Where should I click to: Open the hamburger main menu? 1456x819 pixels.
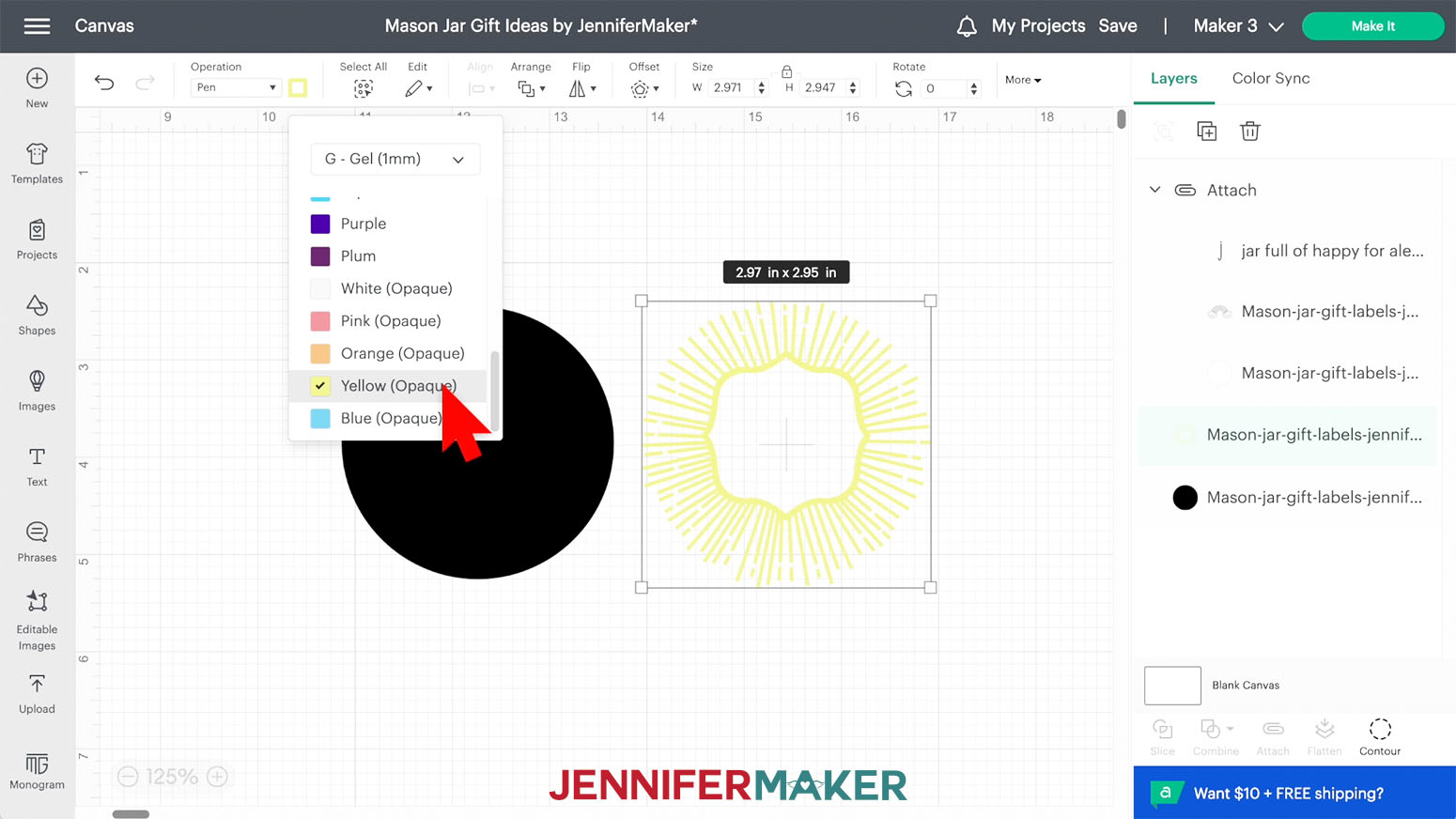(38, 26)
